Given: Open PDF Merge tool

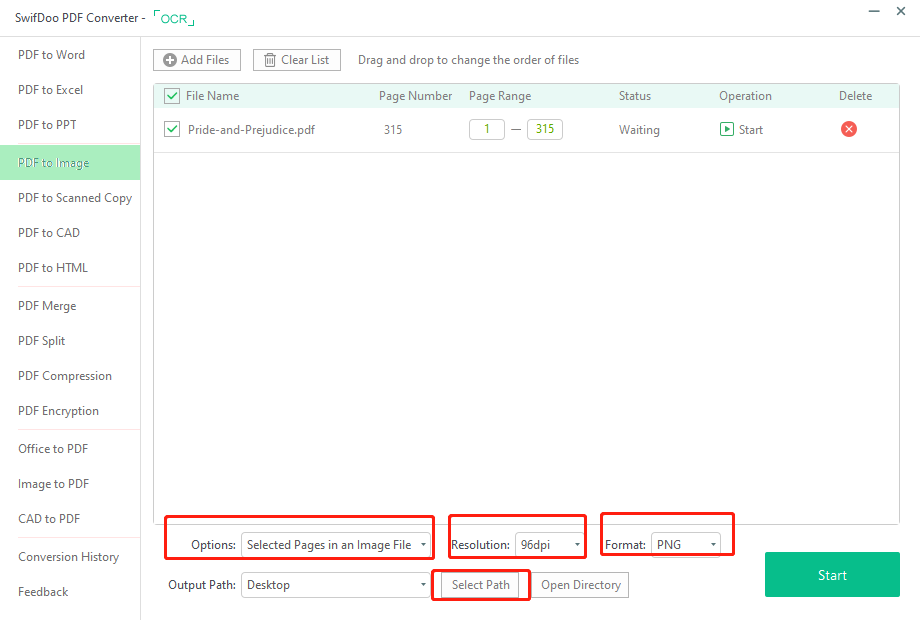Looking at the screenshot, I should (47, 306).
